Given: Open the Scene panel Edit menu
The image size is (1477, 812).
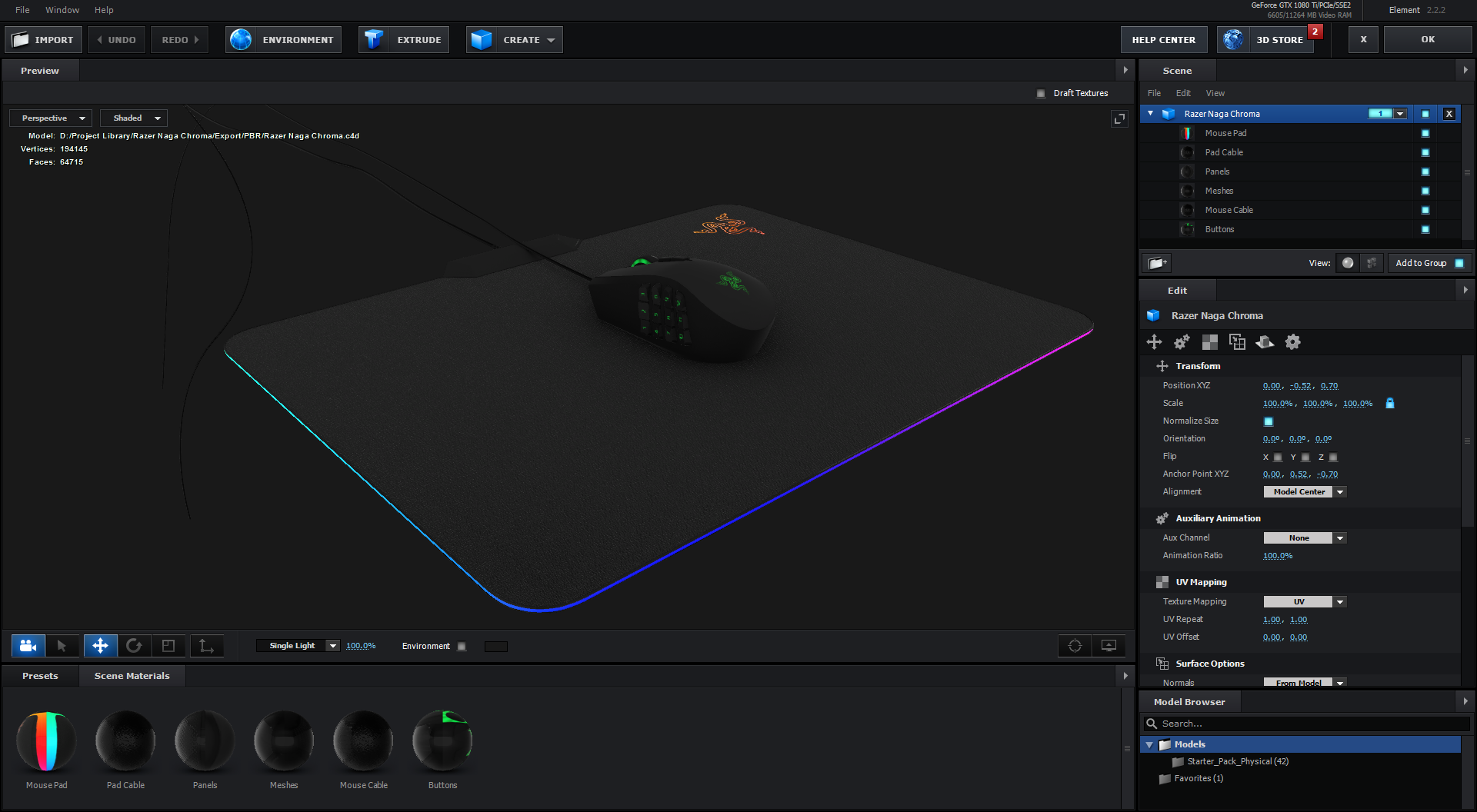Looking at the screenshot, I should [1183, 93].
